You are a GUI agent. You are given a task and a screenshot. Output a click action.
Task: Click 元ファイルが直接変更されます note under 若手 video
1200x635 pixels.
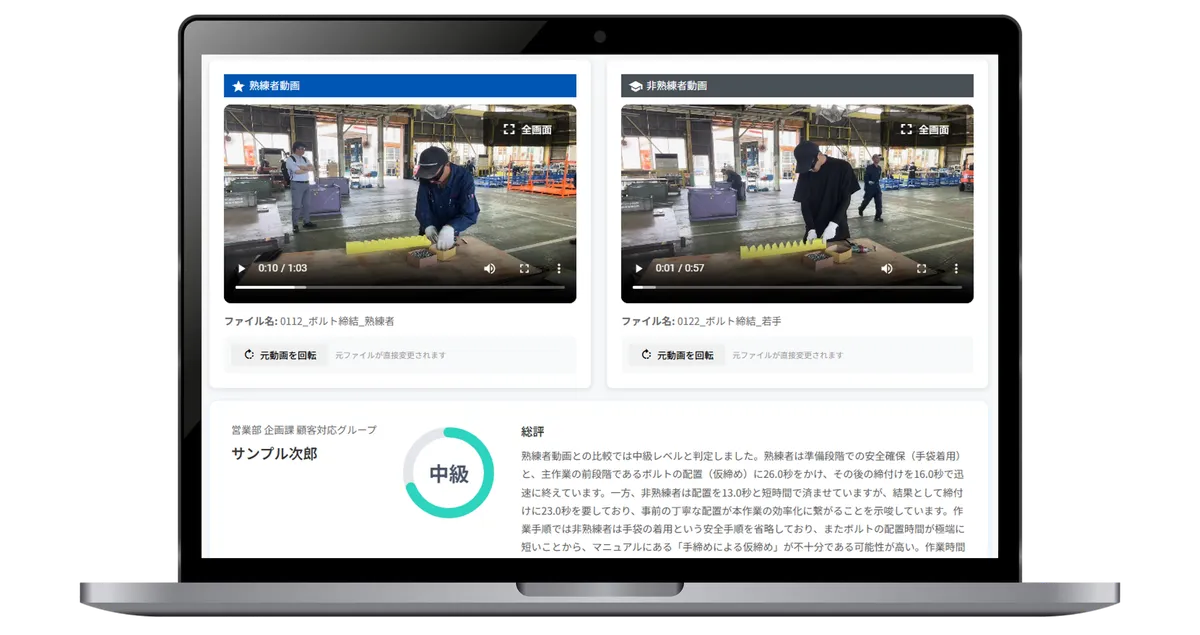(x=788, y=355)
